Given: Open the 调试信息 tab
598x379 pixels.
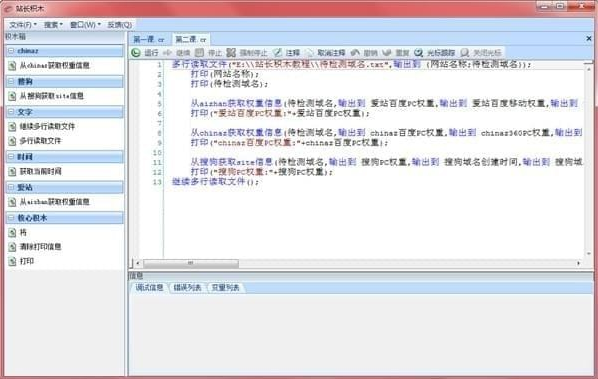Looking at the screenshot, I should [x=149, y=287].
